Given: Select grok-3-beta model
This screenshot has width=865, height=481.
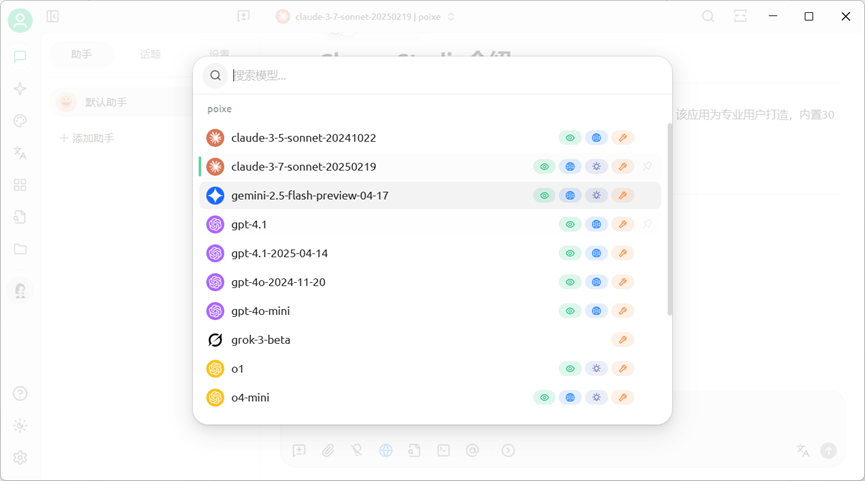Looking at the screenshot, I should pyautogui.click(x=430, y=340).
